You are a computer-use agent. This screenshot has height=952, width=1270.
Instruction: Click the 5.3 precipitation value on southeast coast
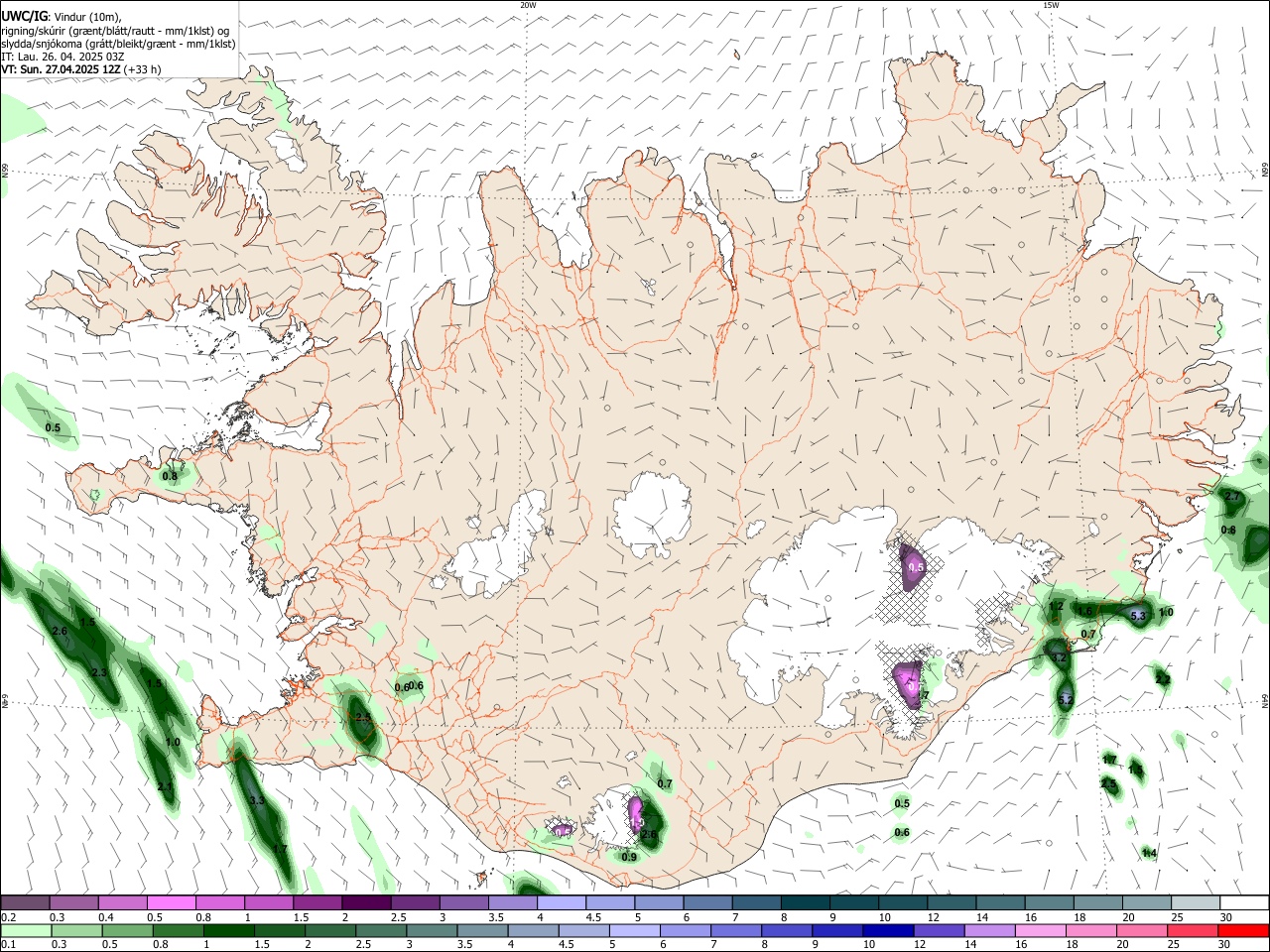1138,616
